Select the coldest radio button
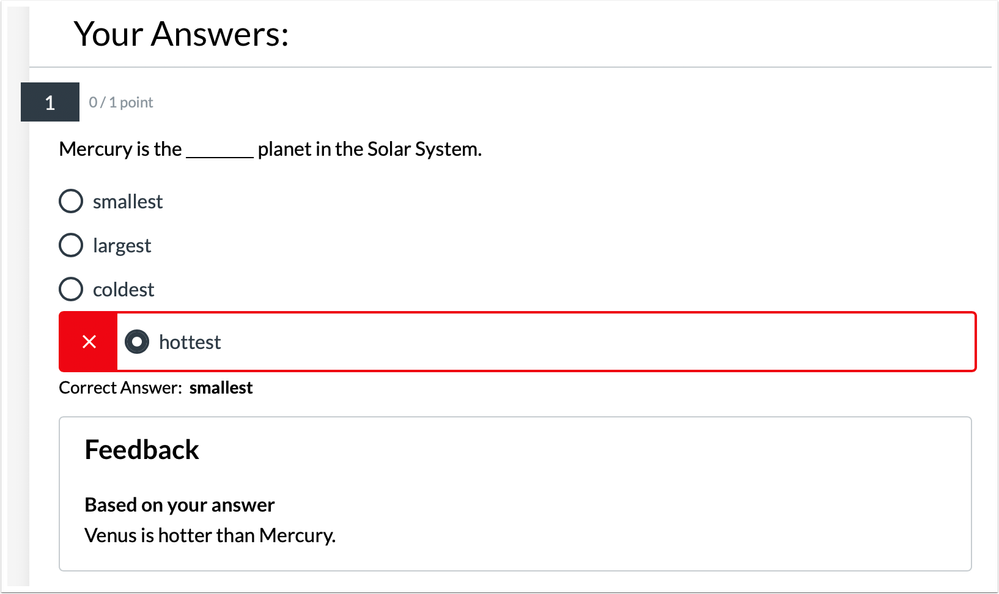 pos(71,290)
